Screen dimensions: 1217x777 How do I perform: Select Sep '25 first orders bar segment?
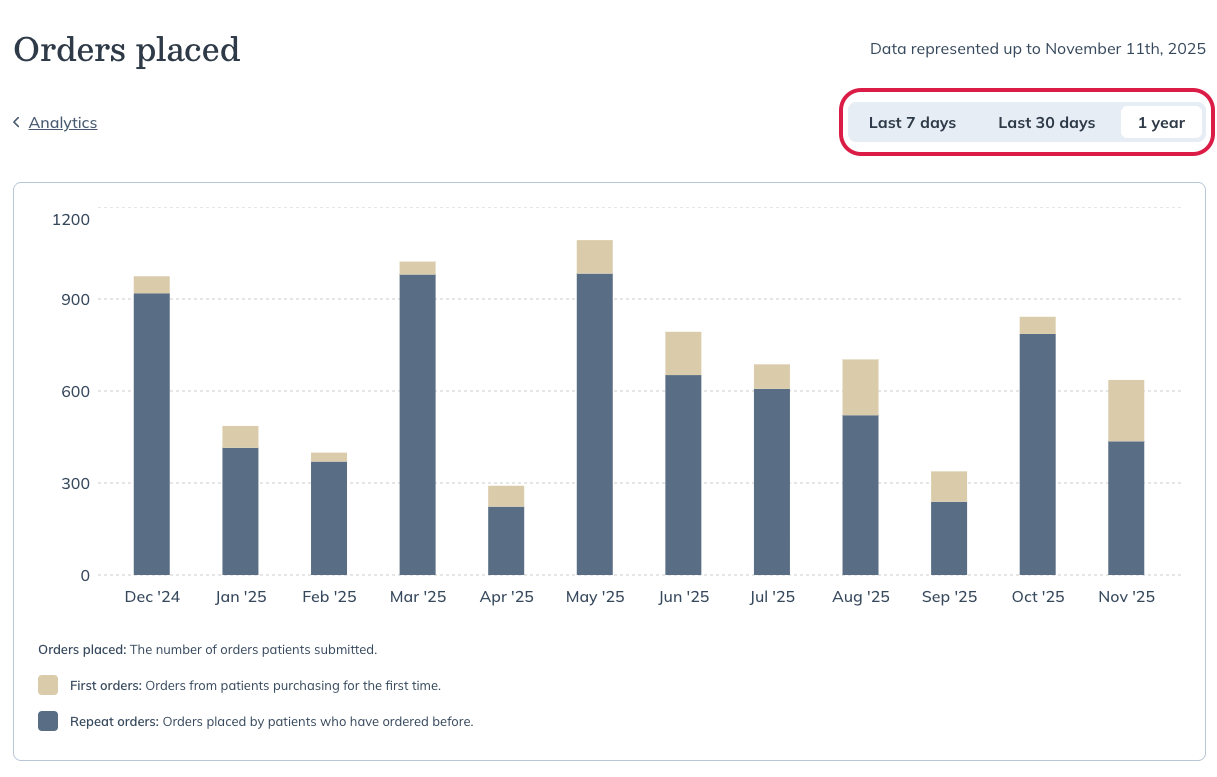click(949, 487)
